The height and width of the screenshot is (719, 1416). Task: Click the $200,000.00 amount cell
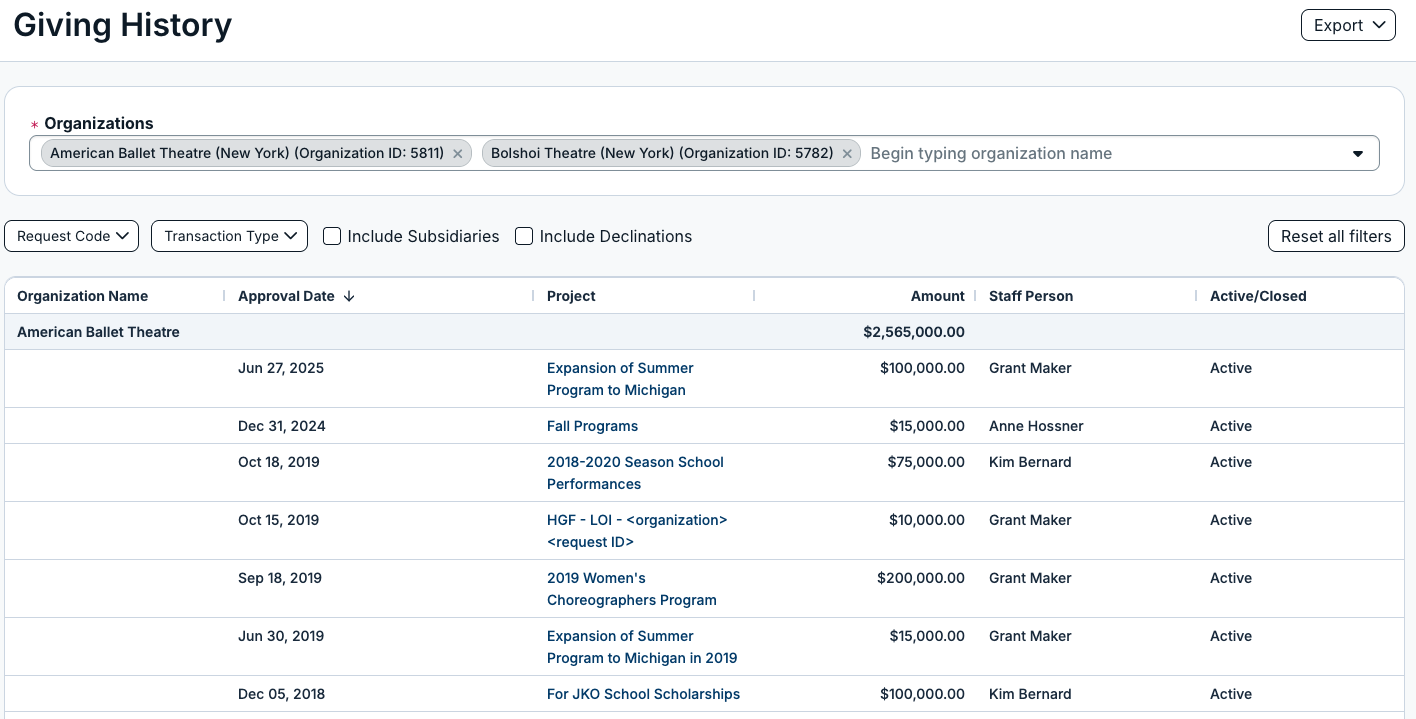tap(921, 578)
